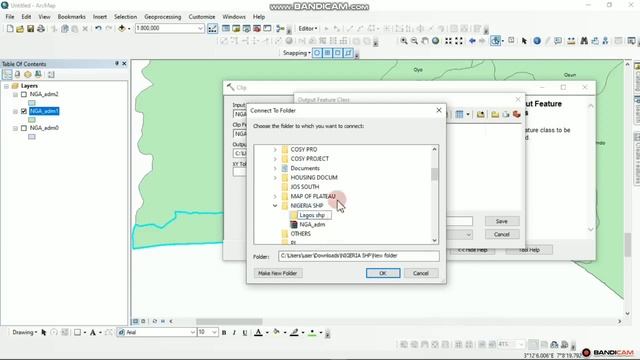Collapse the NIGERIA SHP folder
This screenshot has width=640, height=360.
pos(275,206)
